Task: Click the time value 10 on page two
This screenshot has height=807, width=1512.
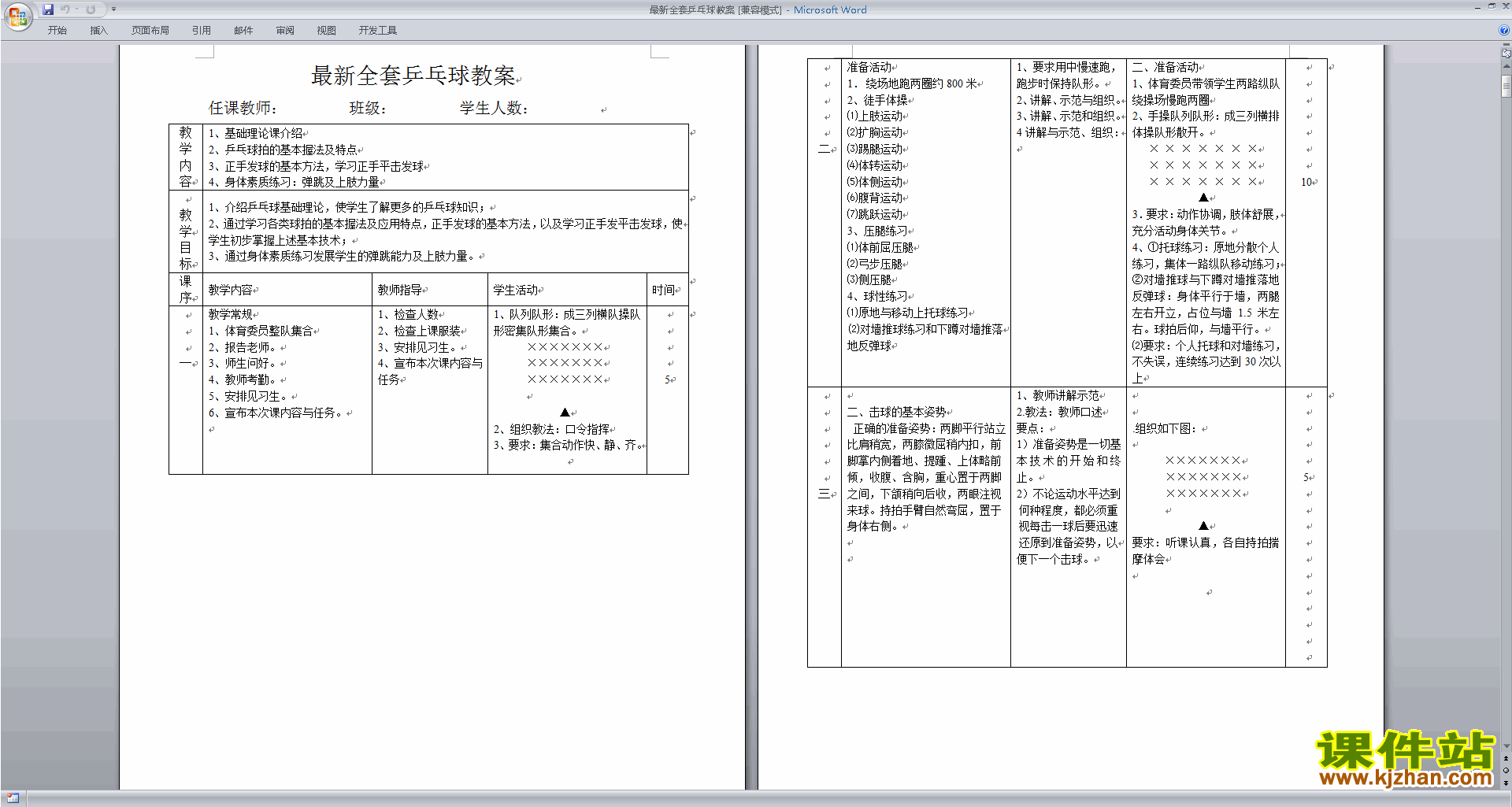Action: [x=1306, y=182]
